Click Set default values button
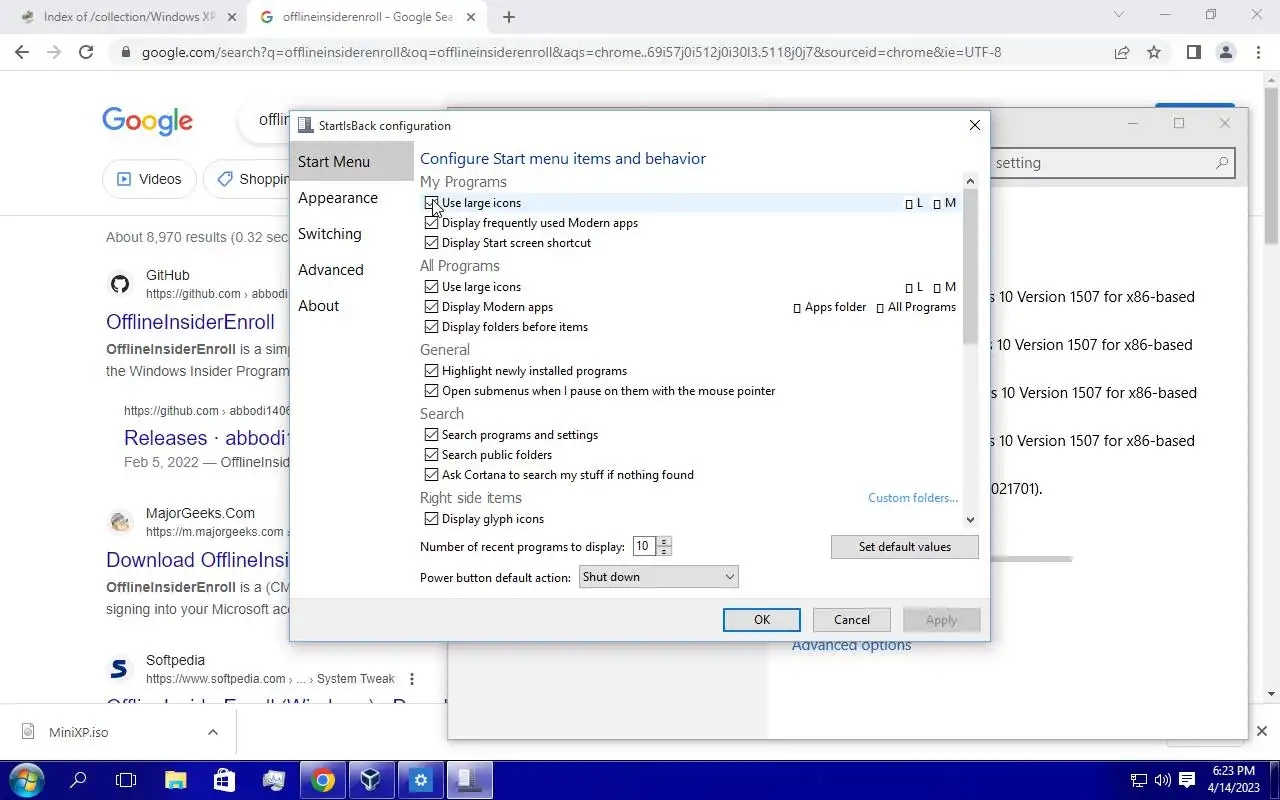The width and height of the screenshot is (1280, 800). 905,547
